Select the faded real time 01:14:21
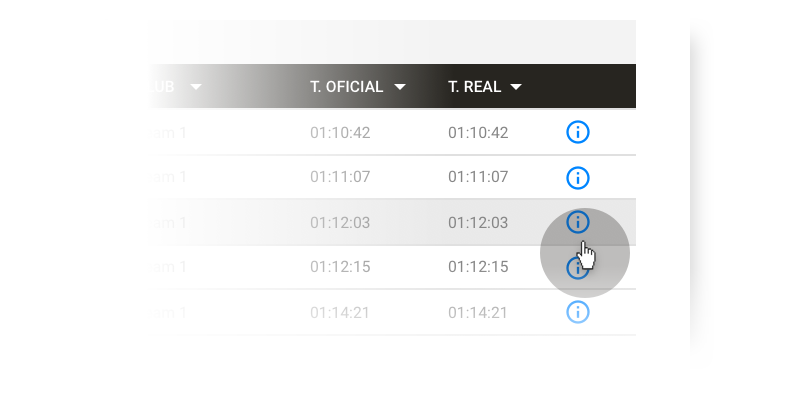812x420 pixels. (x=478, y=313)
